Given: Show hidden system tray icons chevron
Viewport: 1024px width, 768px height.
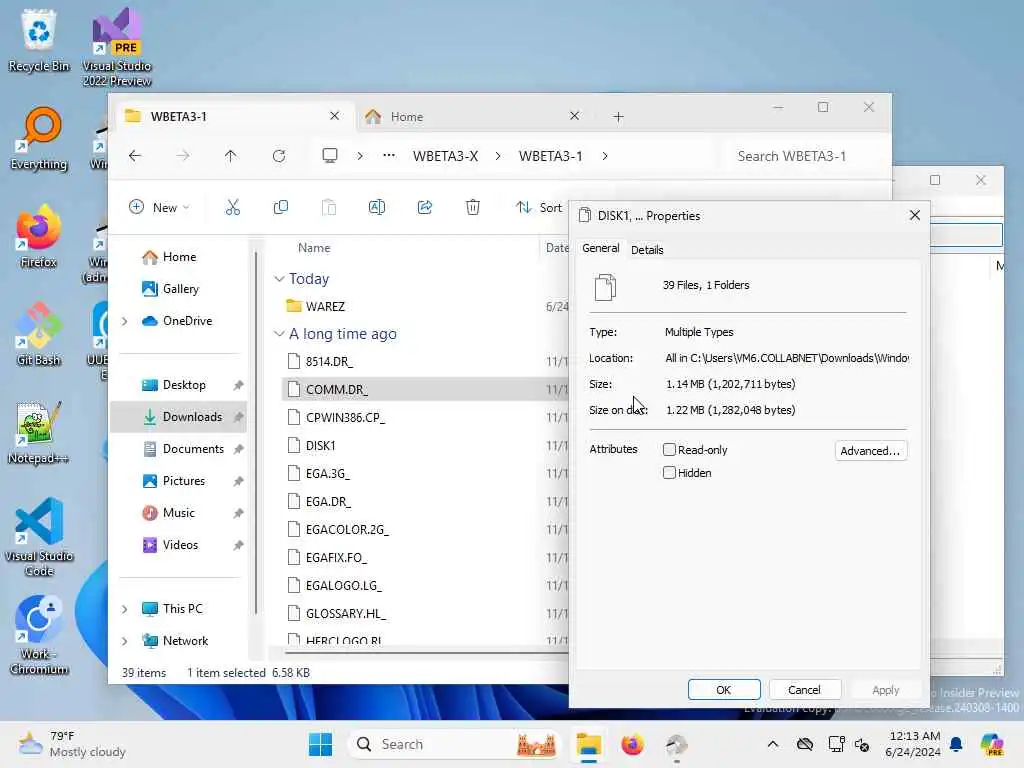Looking at the screenshot, I should [773, 744].
